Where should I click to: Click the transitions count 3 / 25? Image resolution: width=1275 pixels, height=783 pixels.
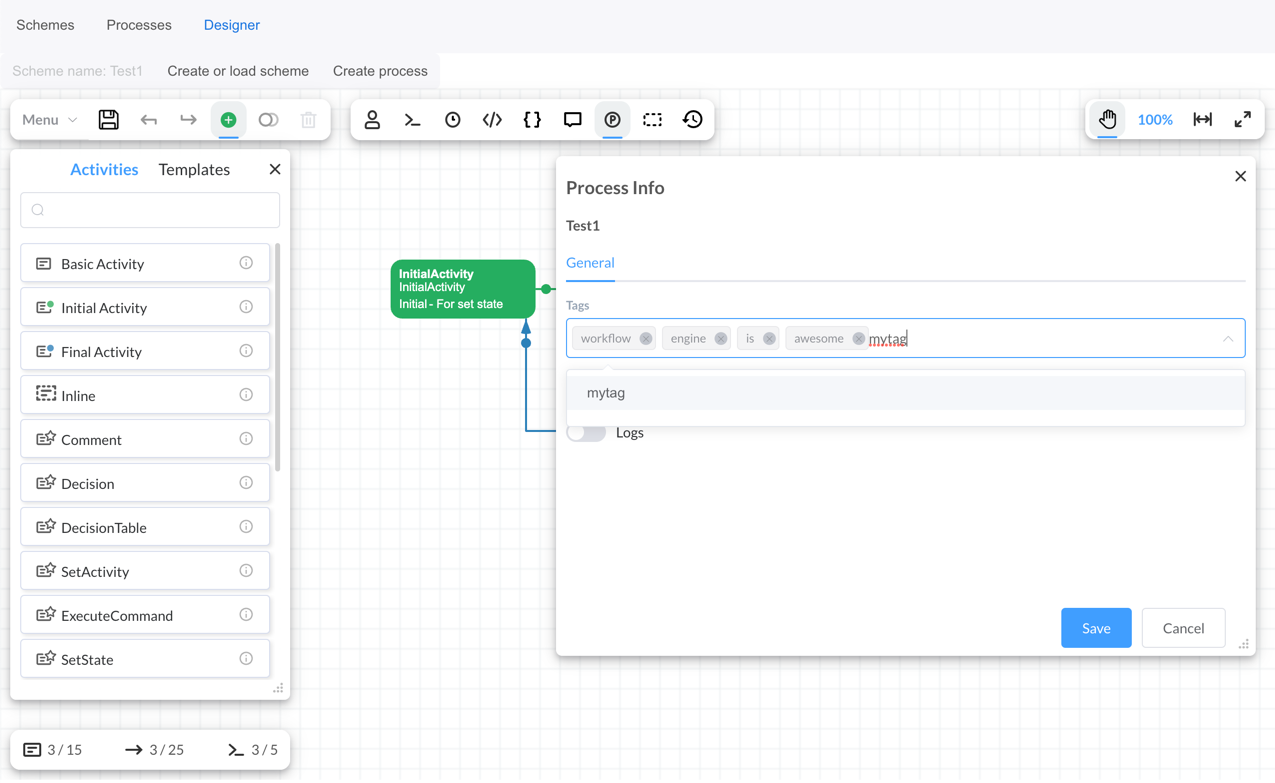point(154,750)
